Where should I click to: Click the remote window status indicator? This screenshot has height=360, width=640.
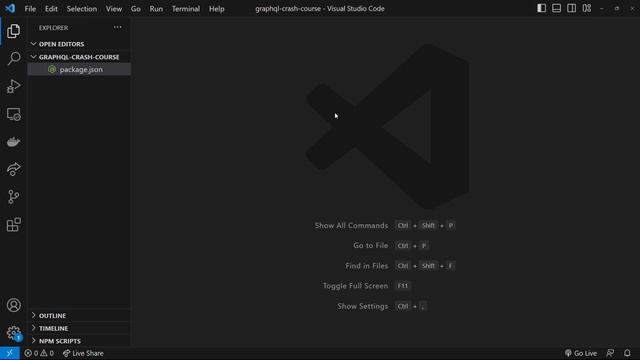click(x=10, y=353)
